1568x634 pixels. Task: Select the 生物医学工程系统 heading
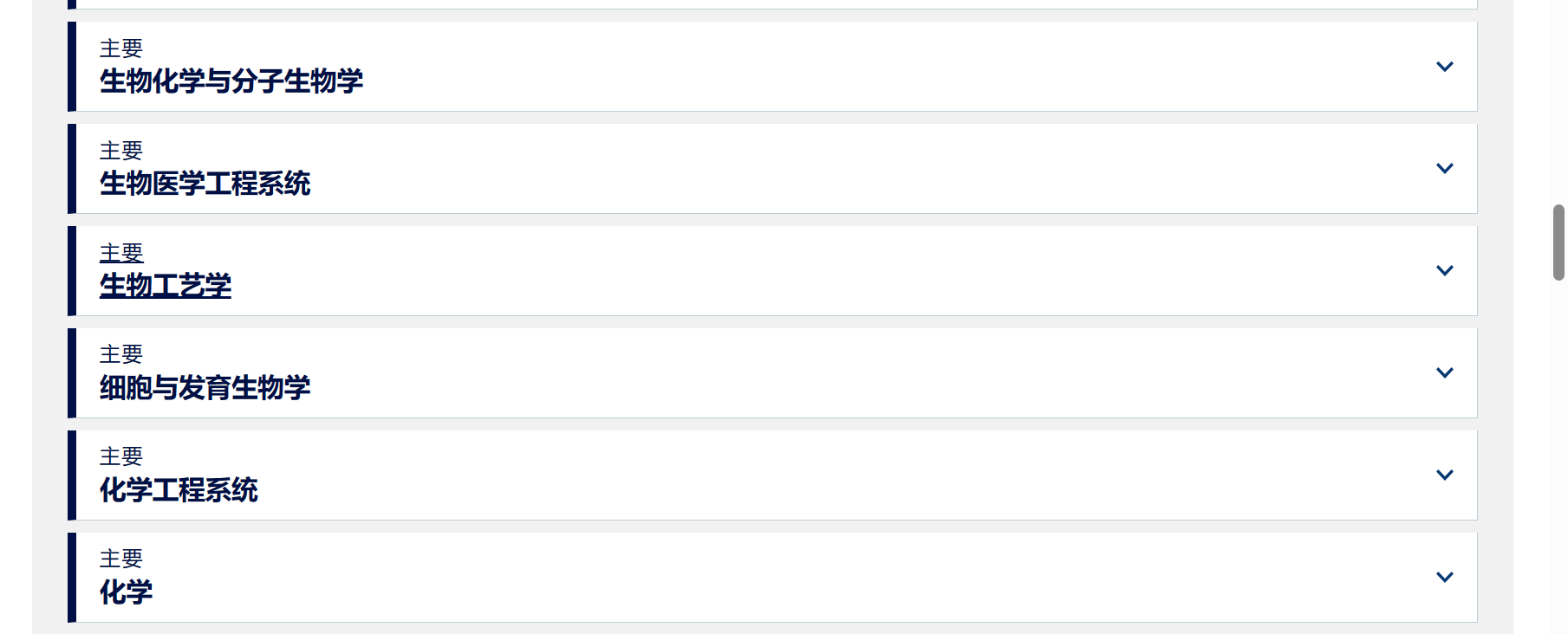coord(205,184)
